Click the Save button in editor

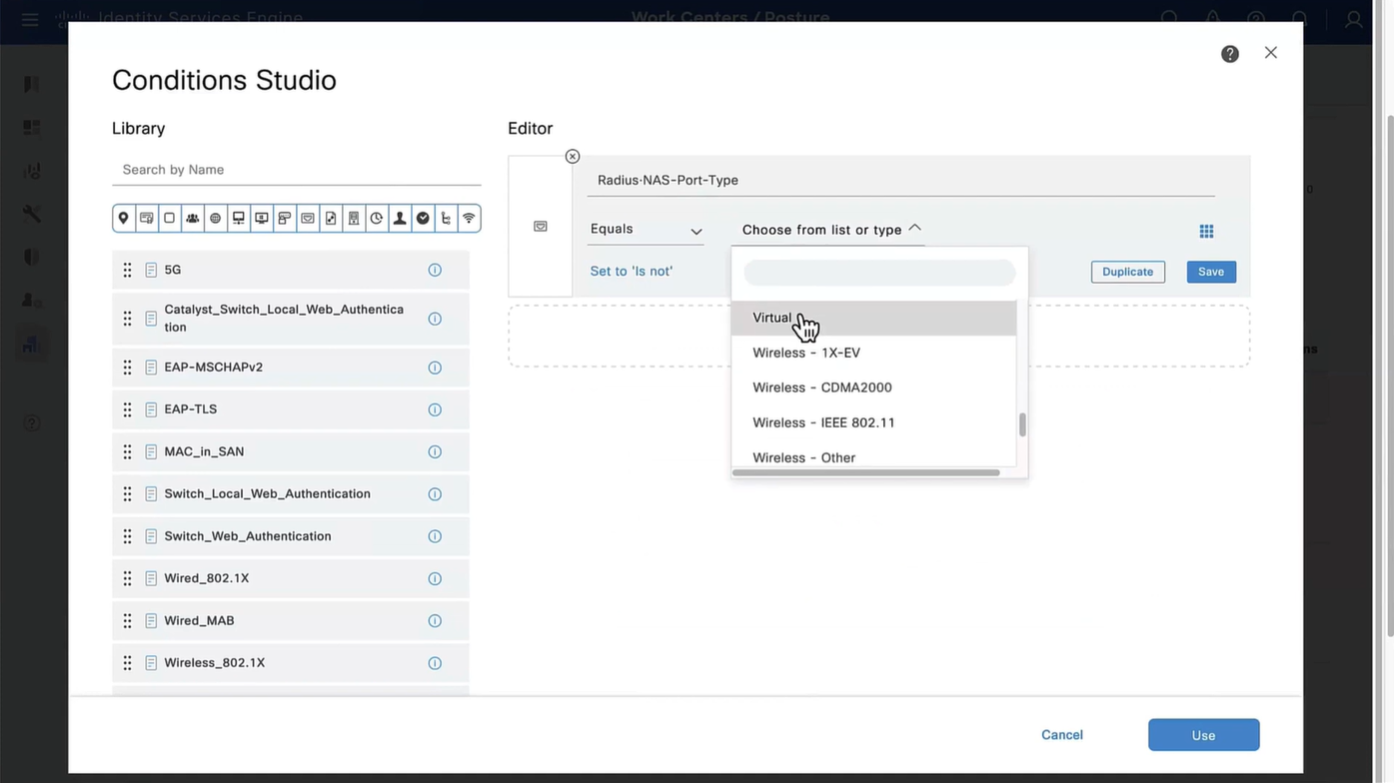tap(1210, 272)
